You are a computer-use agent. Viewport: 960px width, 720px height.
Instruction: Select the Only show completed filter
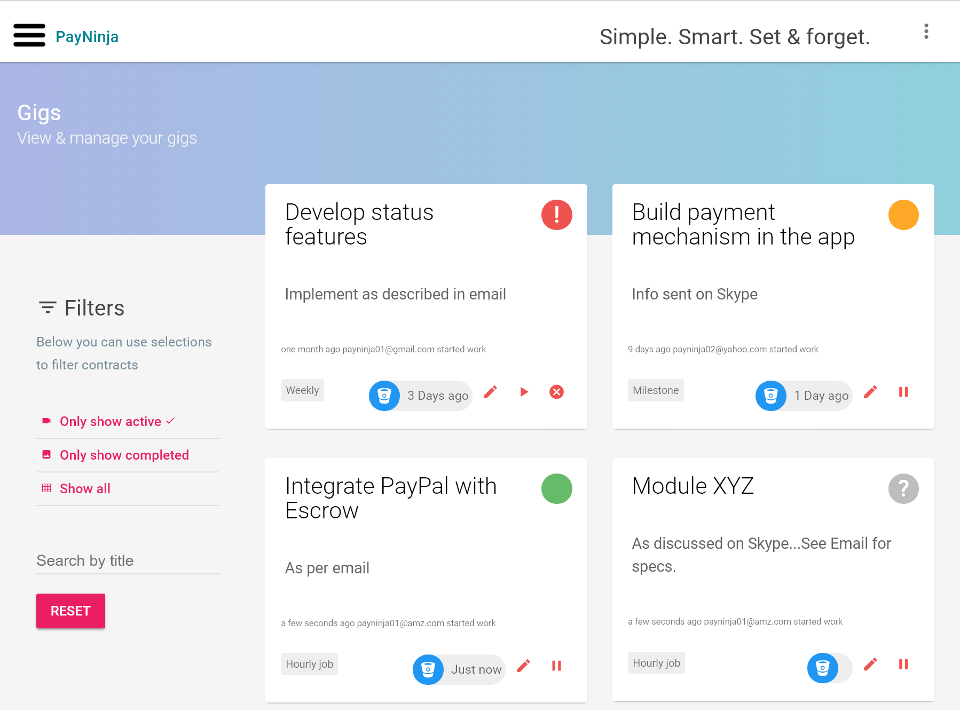[x=124, y=455]
